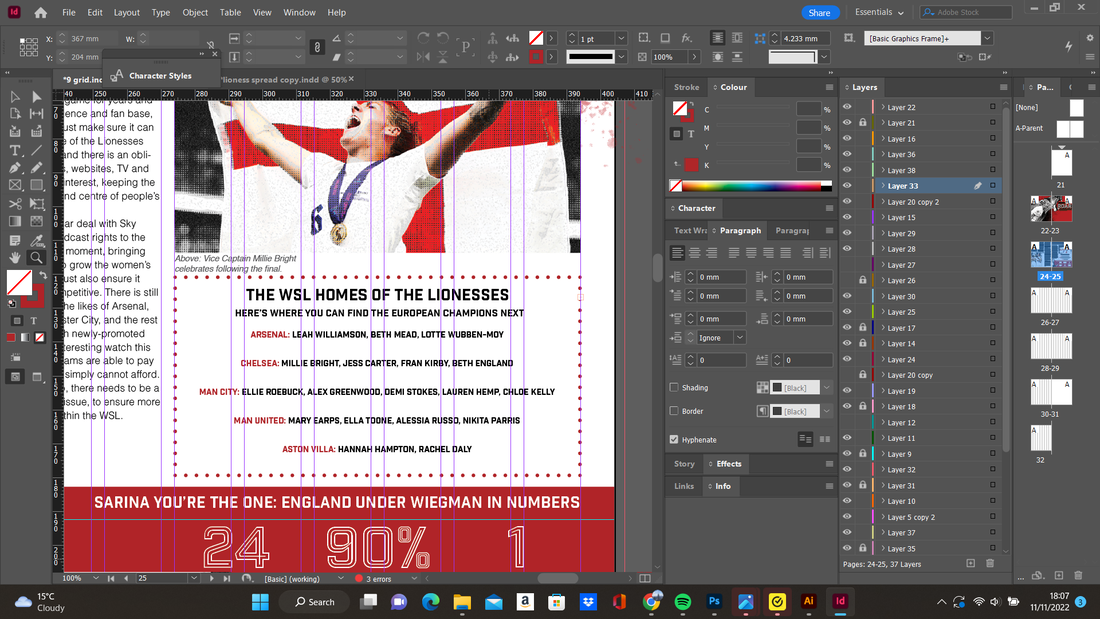Select the Gap tool
Image resolution: width=1100 pixels, height=619 pixels.
(36, 113)
